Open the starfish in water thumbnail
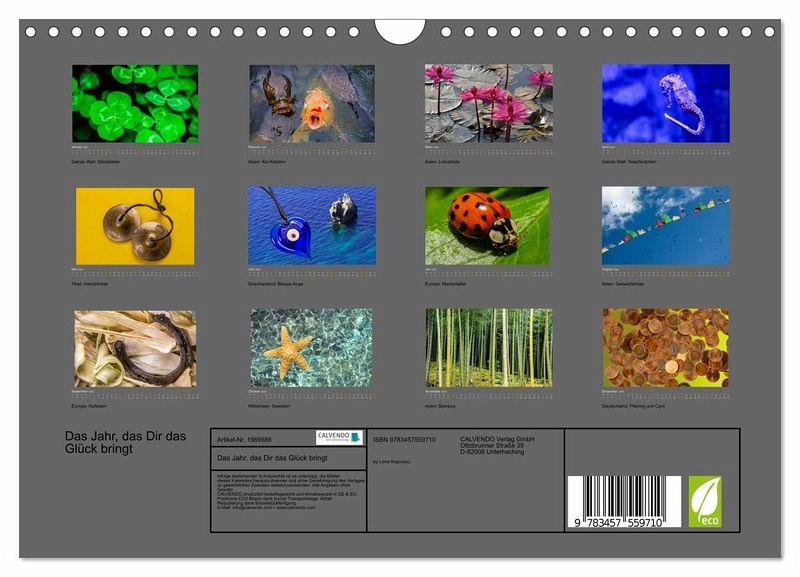The height and width of the screenshot is (577, 800). click(x=311, y=348)
